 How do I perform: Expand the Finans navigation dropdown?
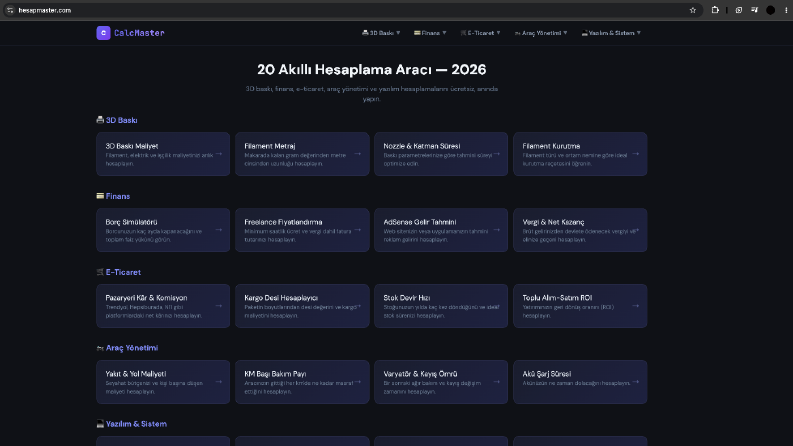(x=430, y=33)
